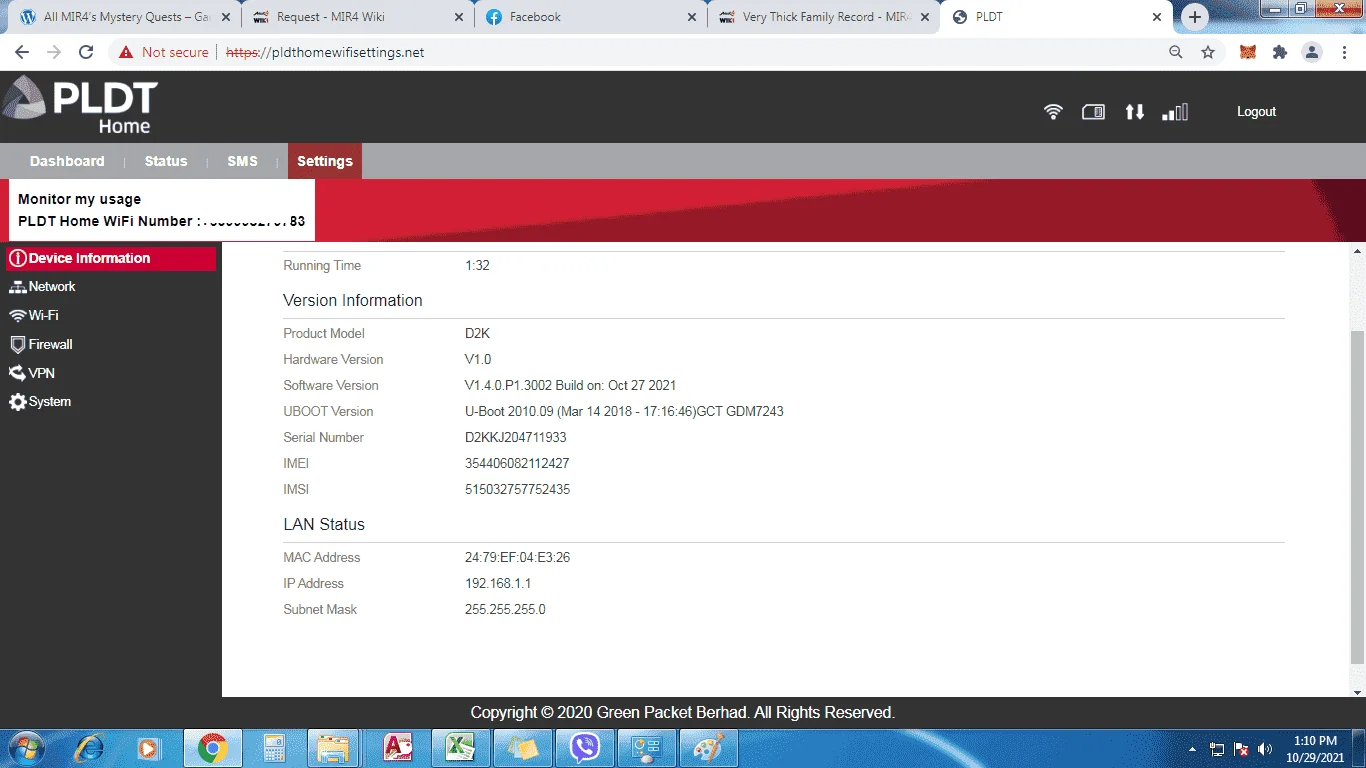Click the IP address 192.168.1.1
1366x768 pixels.
click(498, 583)
